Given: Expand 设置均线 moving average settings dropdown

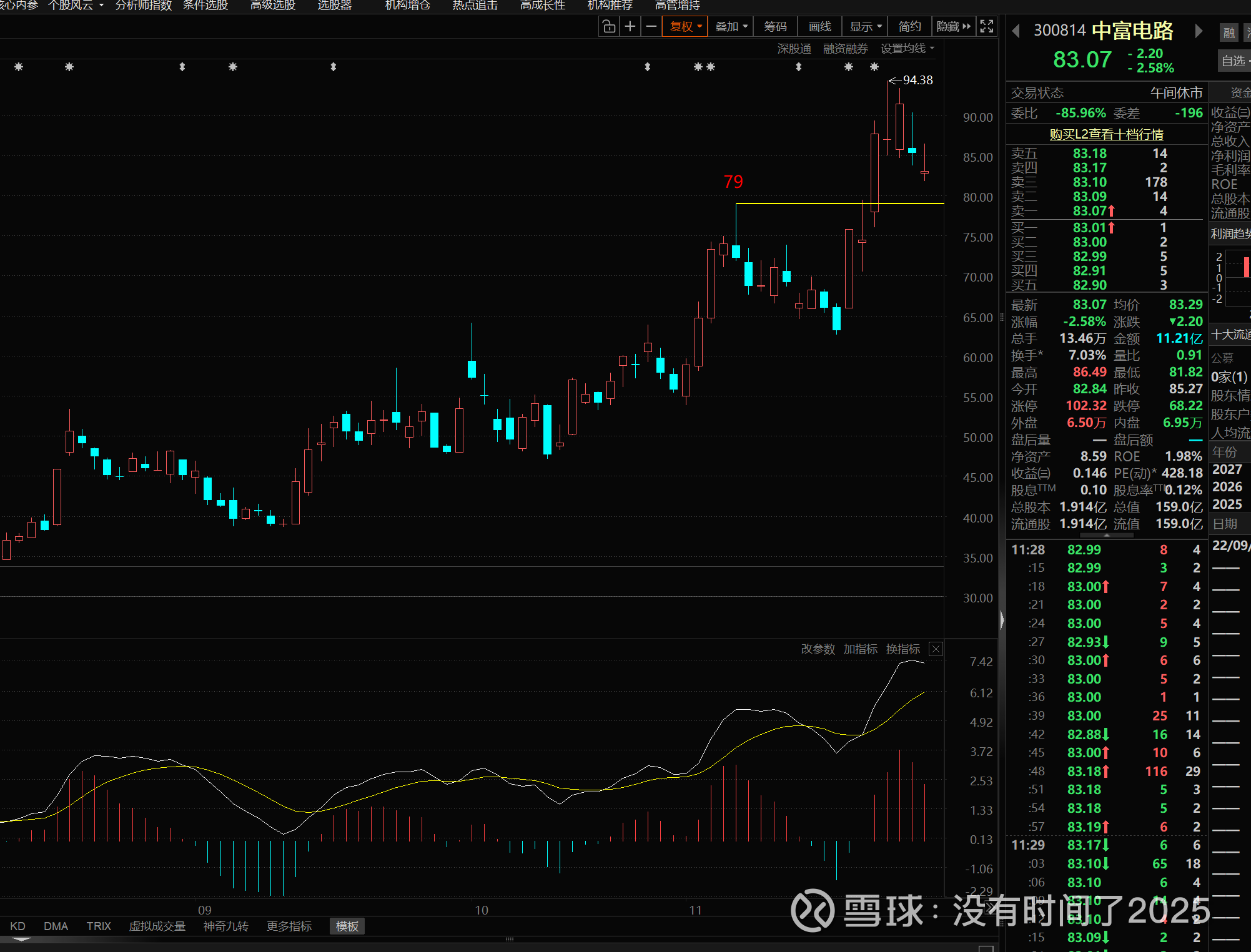Looking at the screenshot, I should (x=907, y=49).
